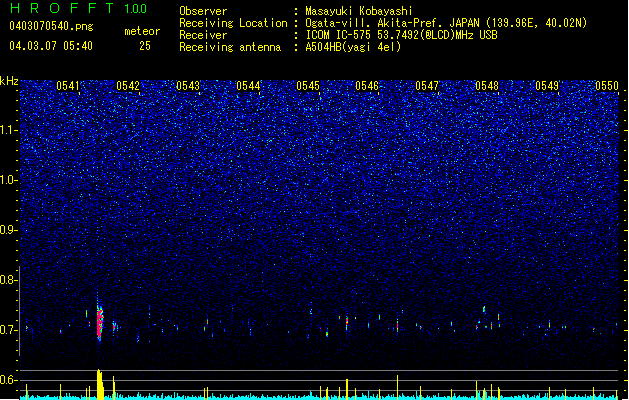Click the Receiver field label
This screenshot has height=400, width=629.
pos(203,35)
